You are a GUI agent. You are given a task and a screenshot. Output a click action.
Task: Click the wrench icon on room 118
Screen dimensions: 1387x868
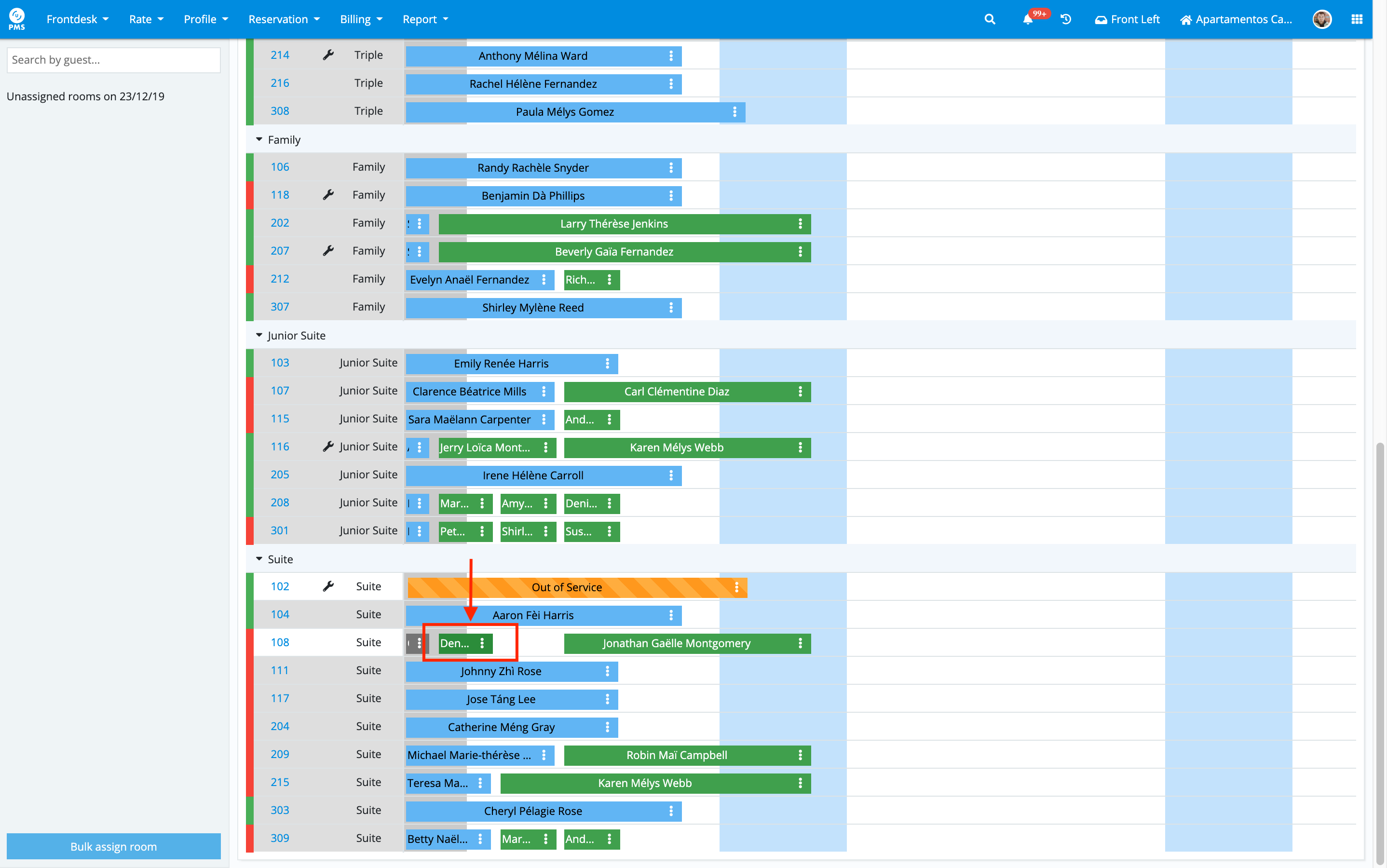(x=328, y=195)
